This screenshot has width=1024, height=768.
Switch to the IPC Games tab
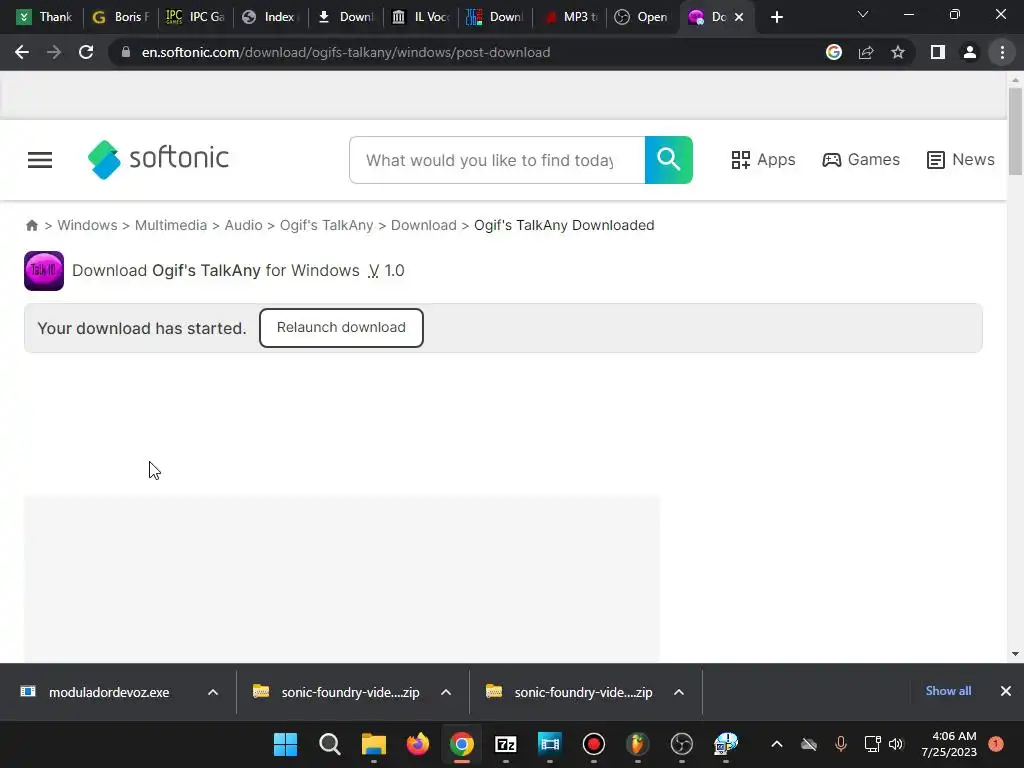195,17
